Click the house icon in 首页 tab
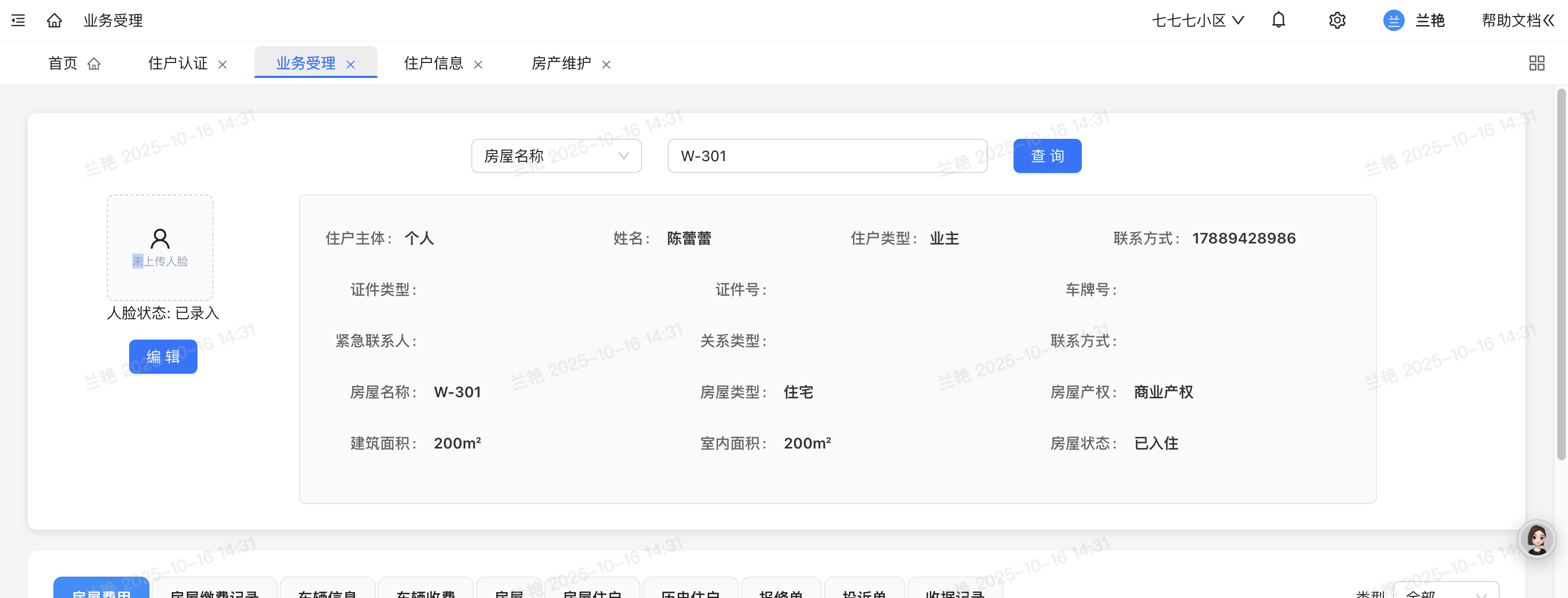The height and width of the screenshot is (598, 1568). click(x=94, y=64)
